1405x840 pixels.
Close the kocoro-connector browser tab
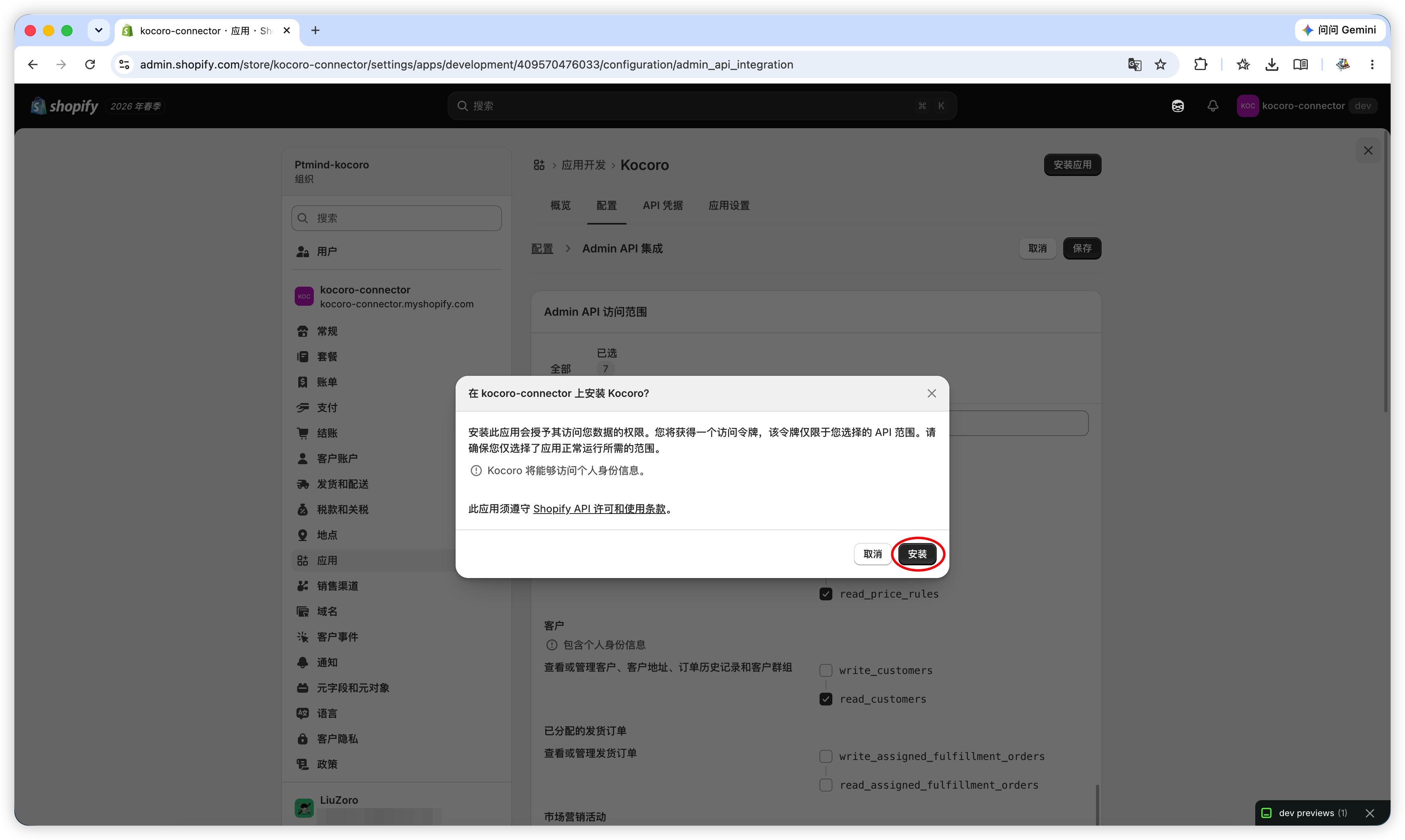tap(287, 31)
